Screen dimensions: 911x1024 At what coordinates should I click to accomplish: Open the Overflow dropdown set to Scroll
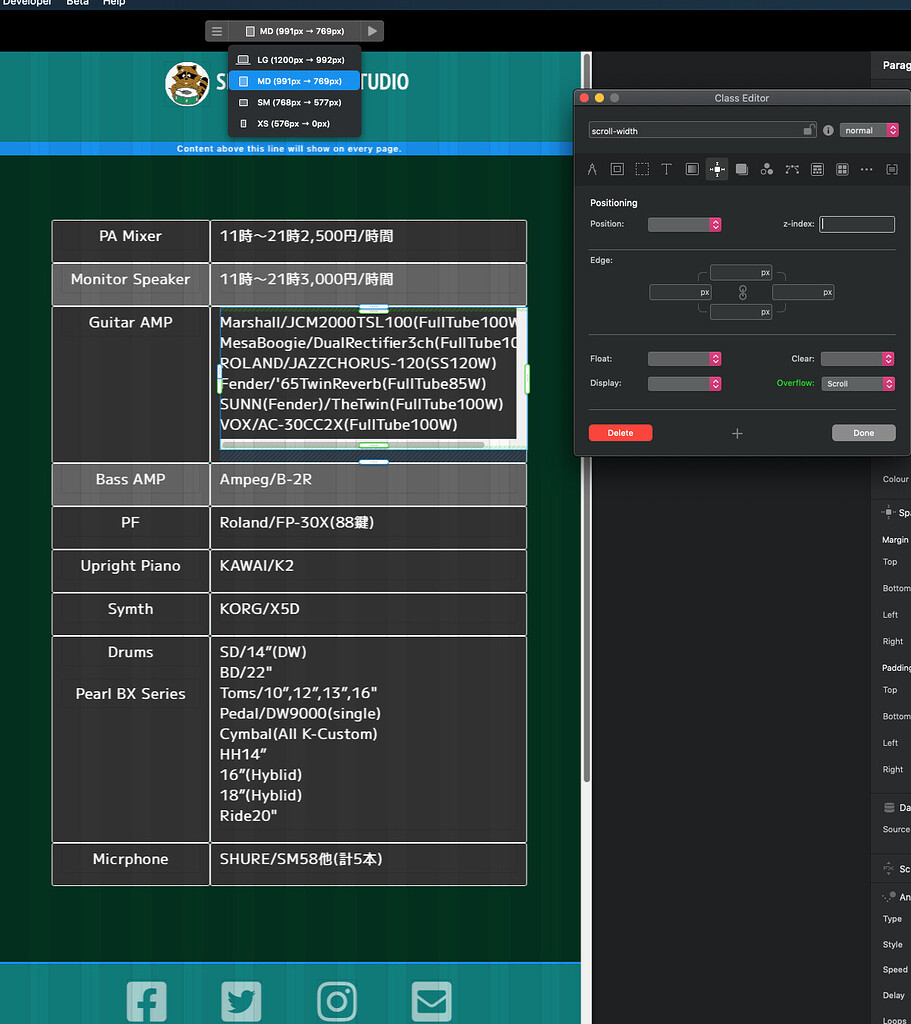coord(858,384)
